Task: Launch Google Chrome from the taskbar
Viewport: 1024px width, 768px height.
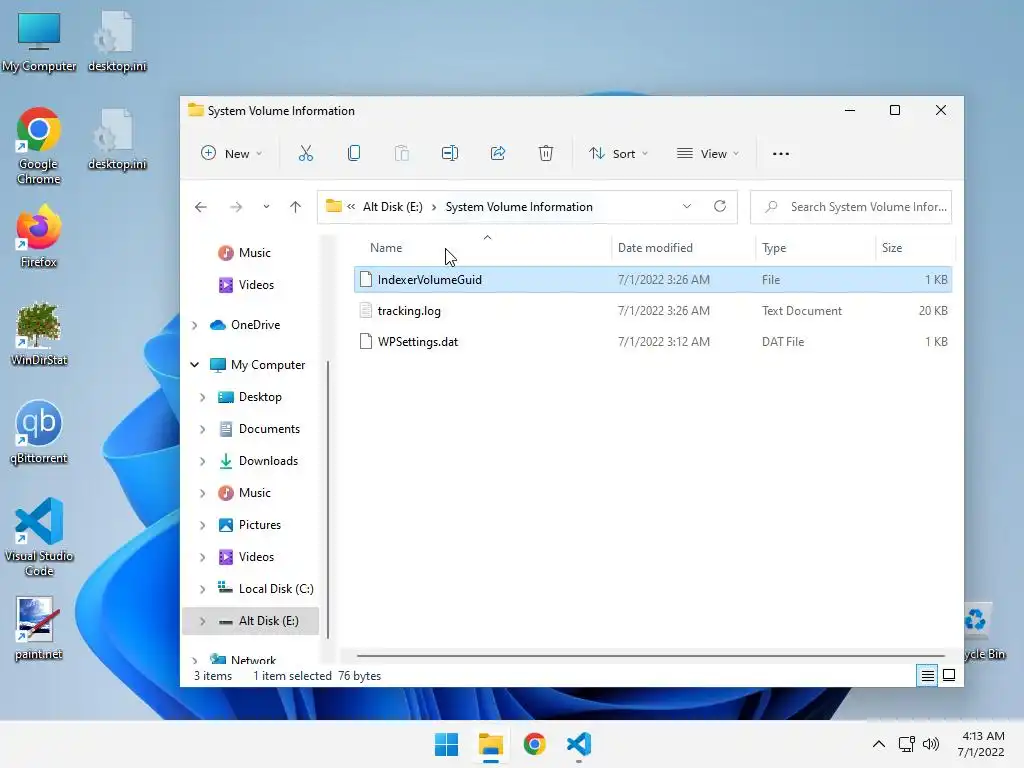Action: click(x=534, y=744)
